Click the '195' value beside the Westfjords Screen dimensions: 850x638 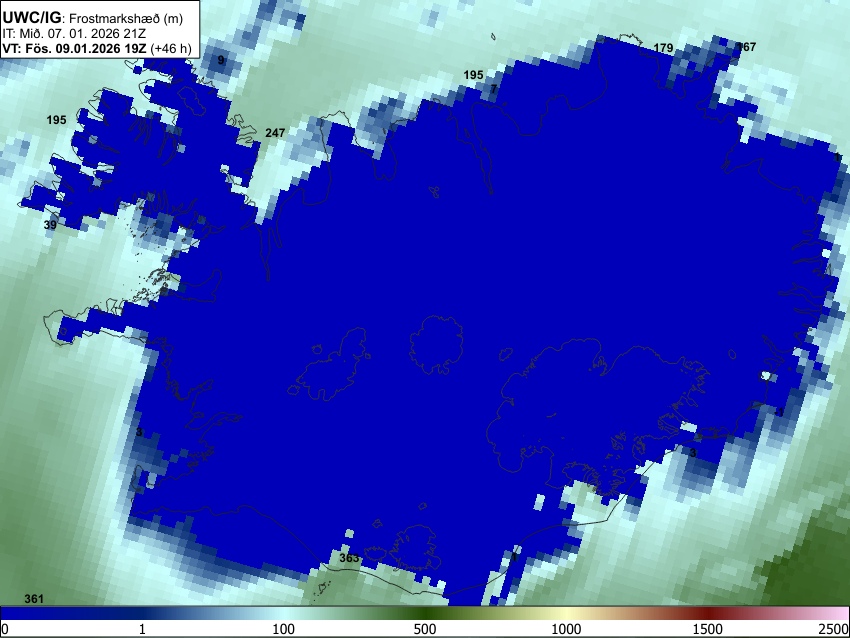[x=56, y=120]
